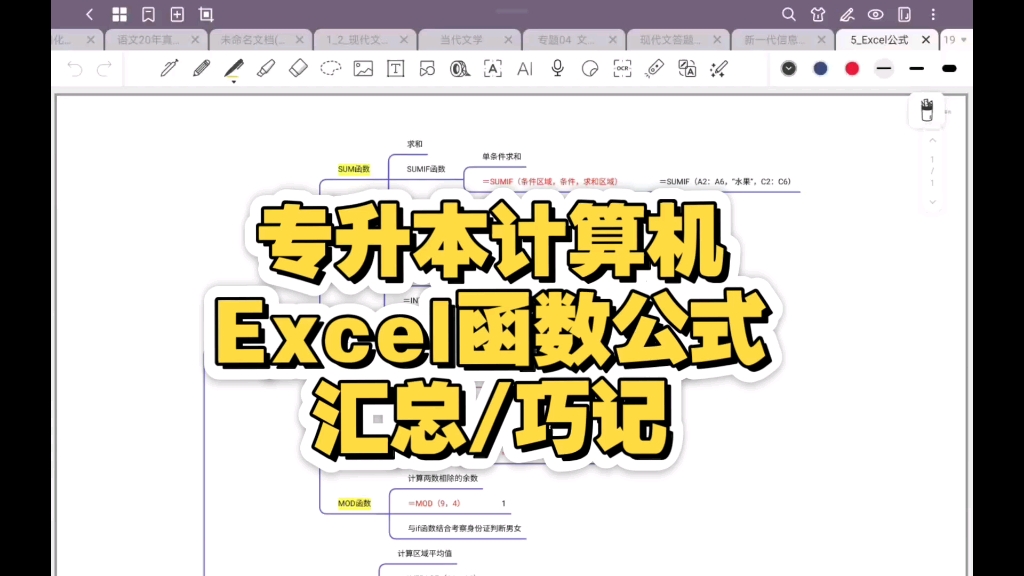Open the OCR recognition tool
This screenshot has height=576, width=1024.
coord(621,68)
